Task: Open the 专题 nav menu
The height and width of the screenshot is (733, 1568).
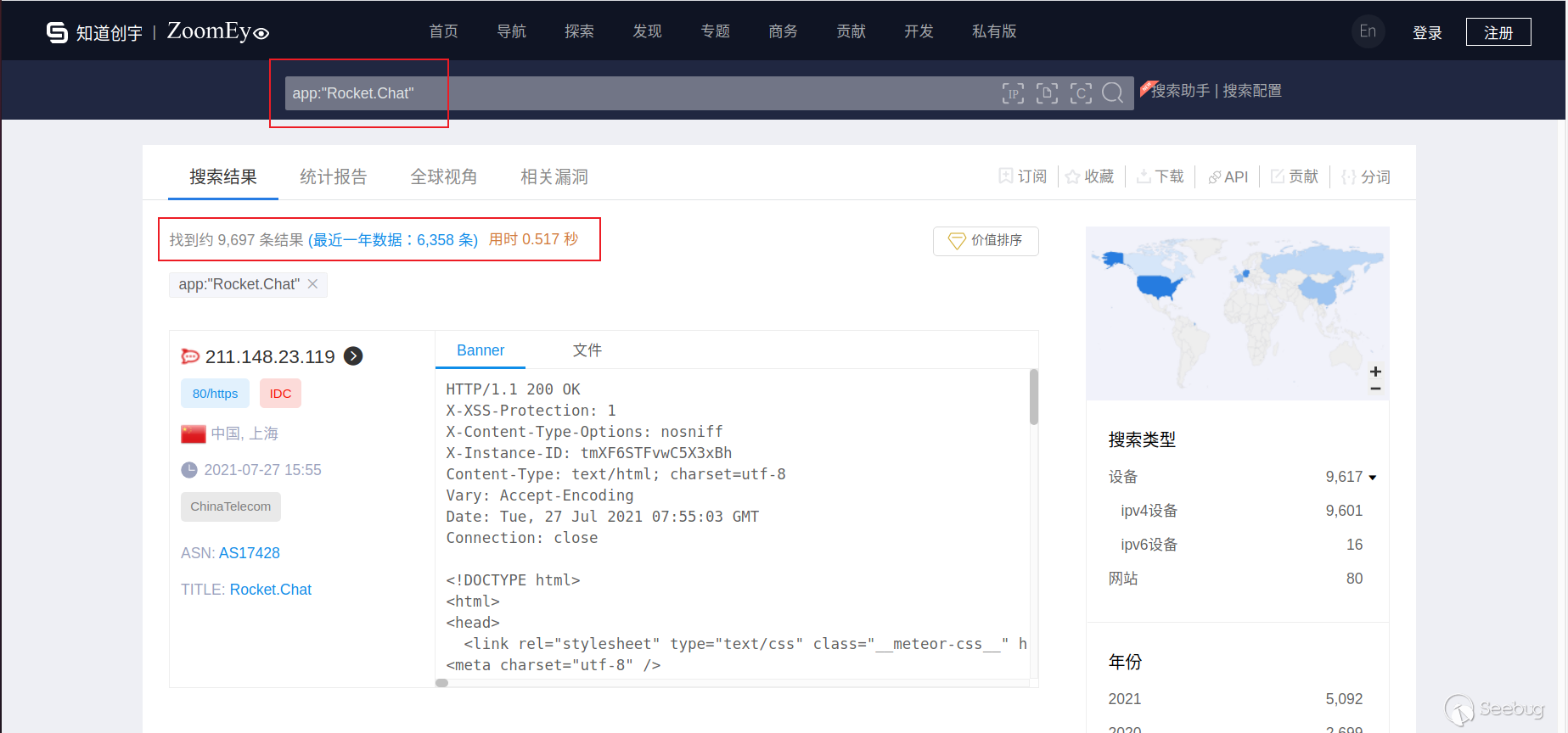Action: coord(715,31)
